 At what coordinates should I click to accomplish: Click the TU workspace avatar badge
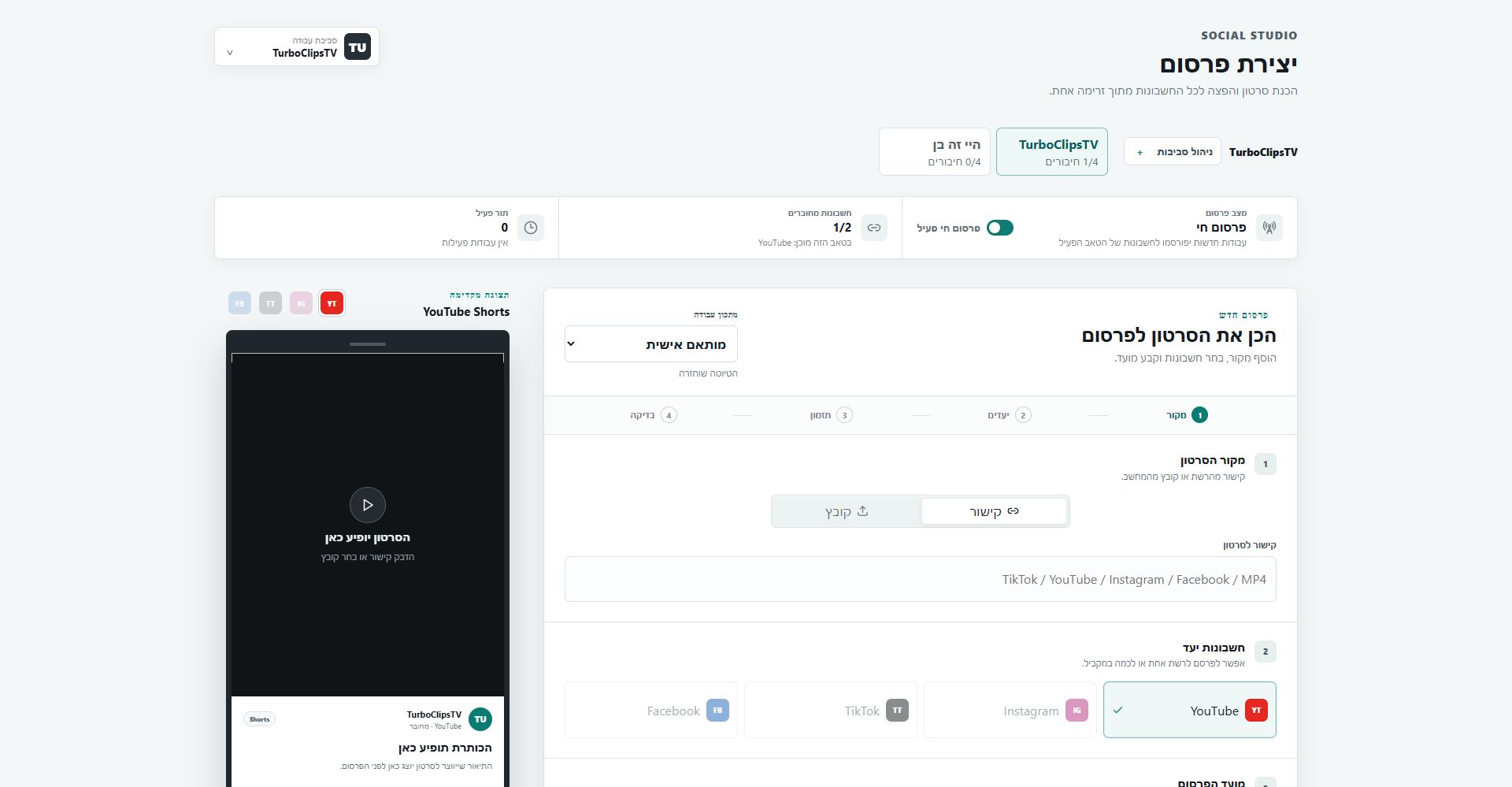point(358,47)
